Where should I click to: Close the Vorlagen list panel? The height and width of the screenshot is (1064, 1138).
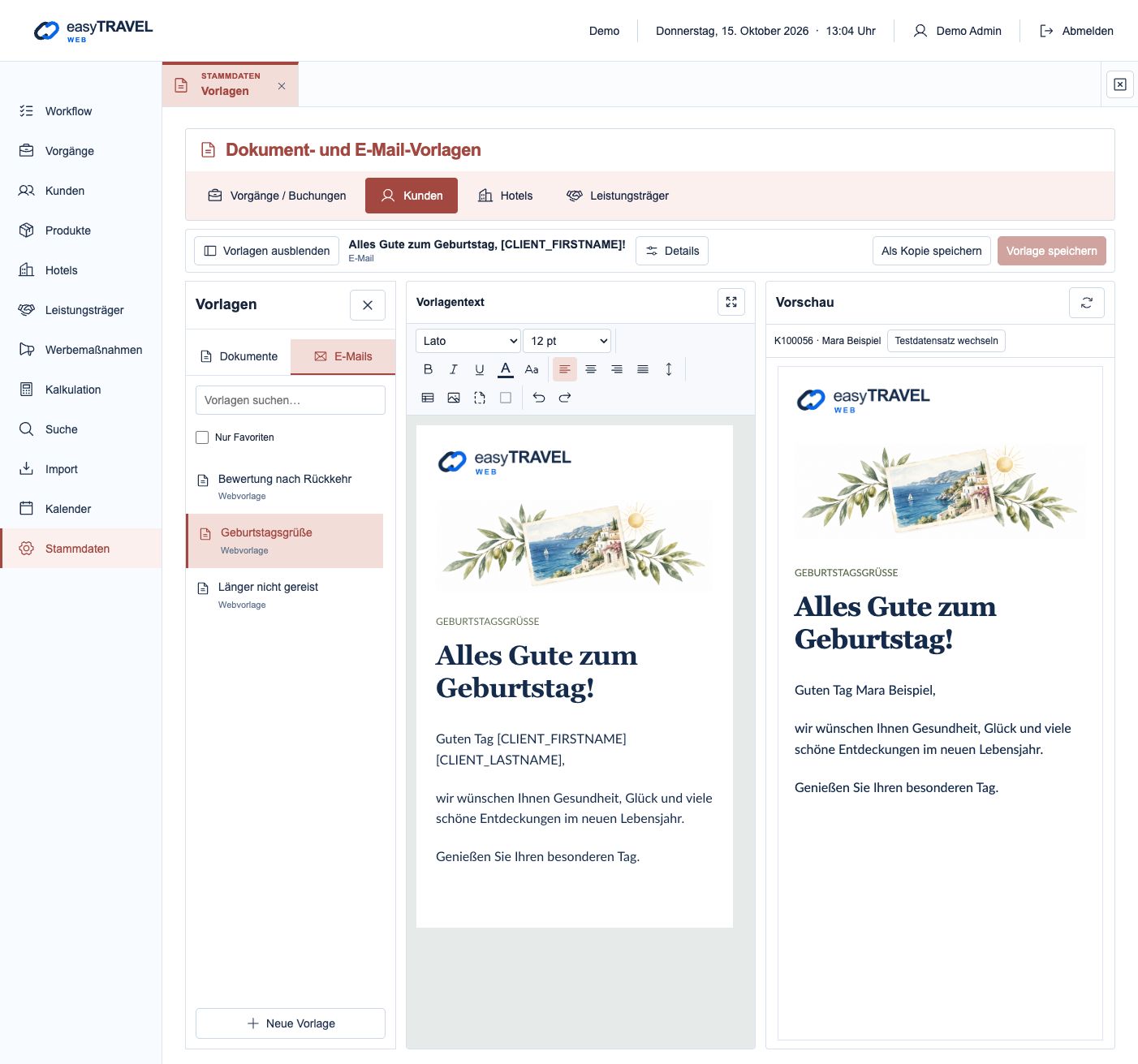[368, 305]
